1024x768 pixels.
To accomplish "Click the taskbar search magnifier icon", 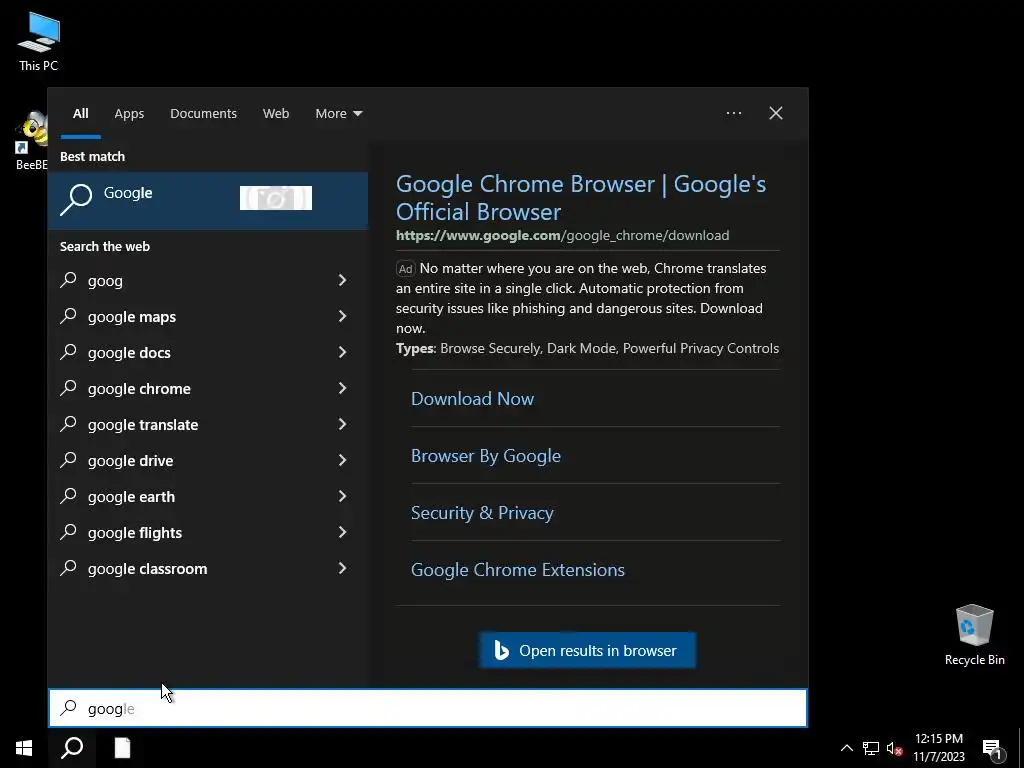I will pyautogui.click(x=72, y=748).
